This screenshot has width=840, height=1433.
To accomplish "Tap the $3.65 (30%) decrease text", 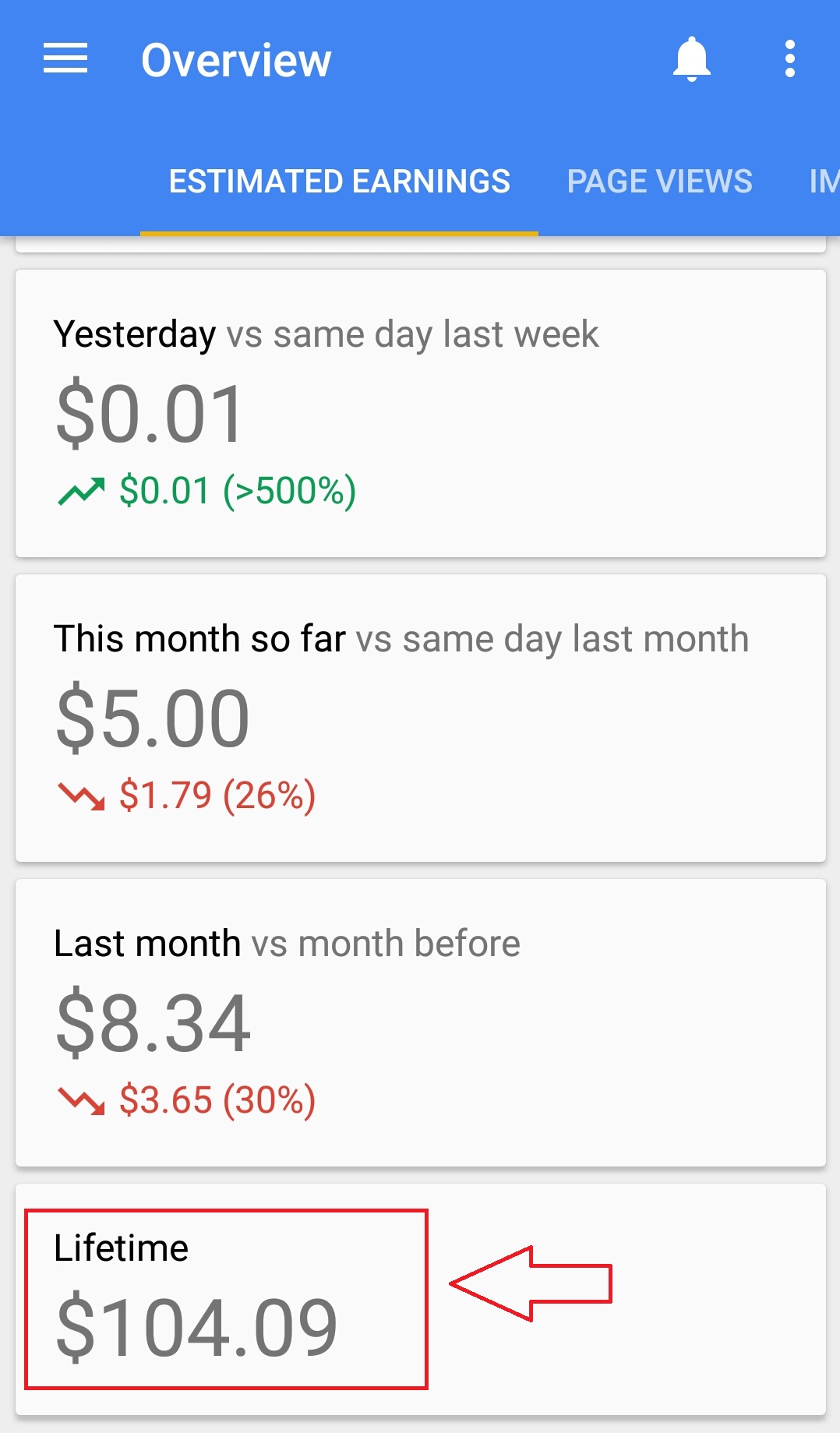I will point(217,1101).
